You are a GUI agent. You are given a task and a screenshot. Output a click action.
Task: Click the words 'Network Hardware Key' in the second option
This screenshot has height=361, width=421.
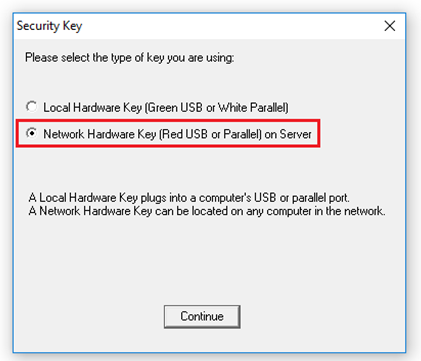(100, 134)
